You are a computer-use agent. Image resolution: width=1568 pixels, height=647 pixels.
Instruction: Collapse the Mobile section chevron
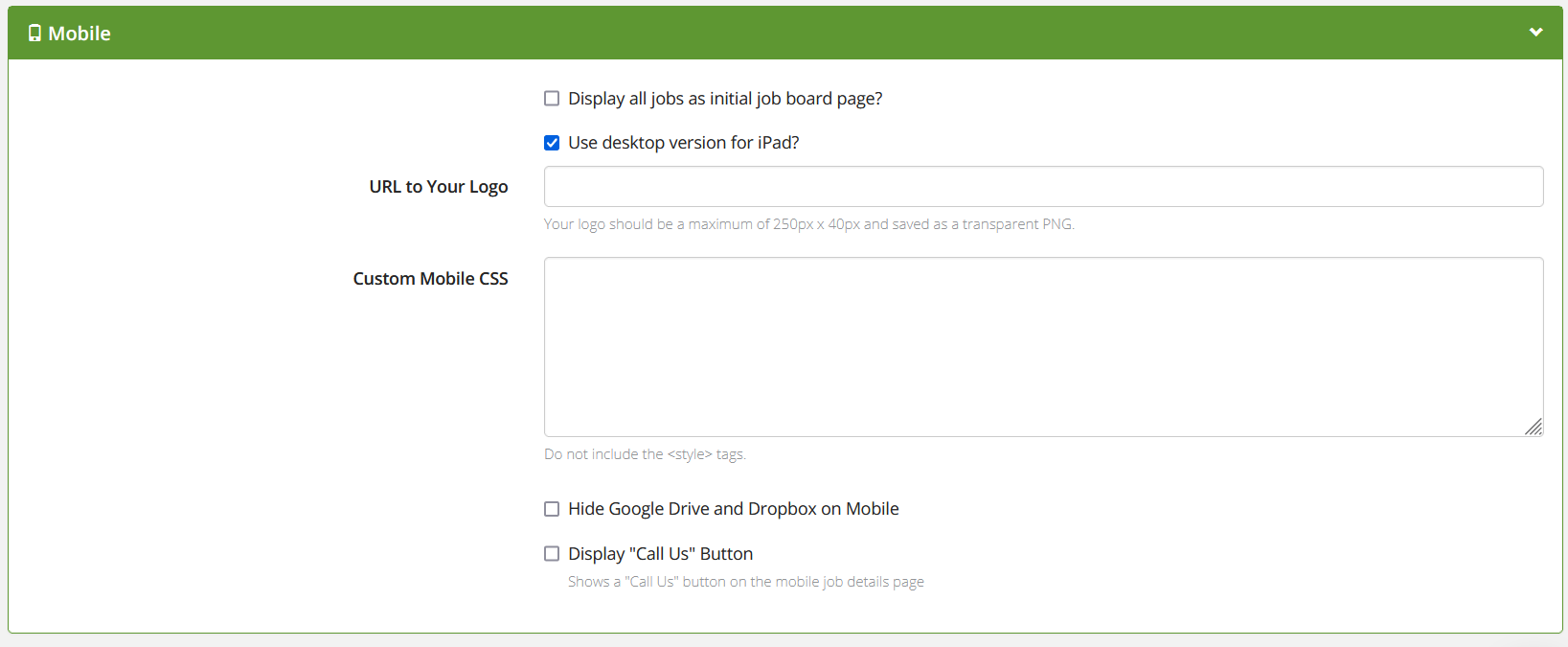tap(1535, 33)
